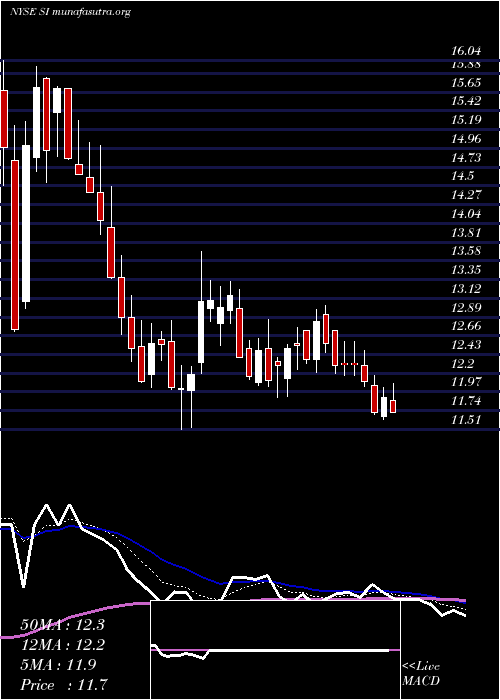Click the Price : 11.7 legend value
This screenshot has width=500, height=700.
click(64, 685)
